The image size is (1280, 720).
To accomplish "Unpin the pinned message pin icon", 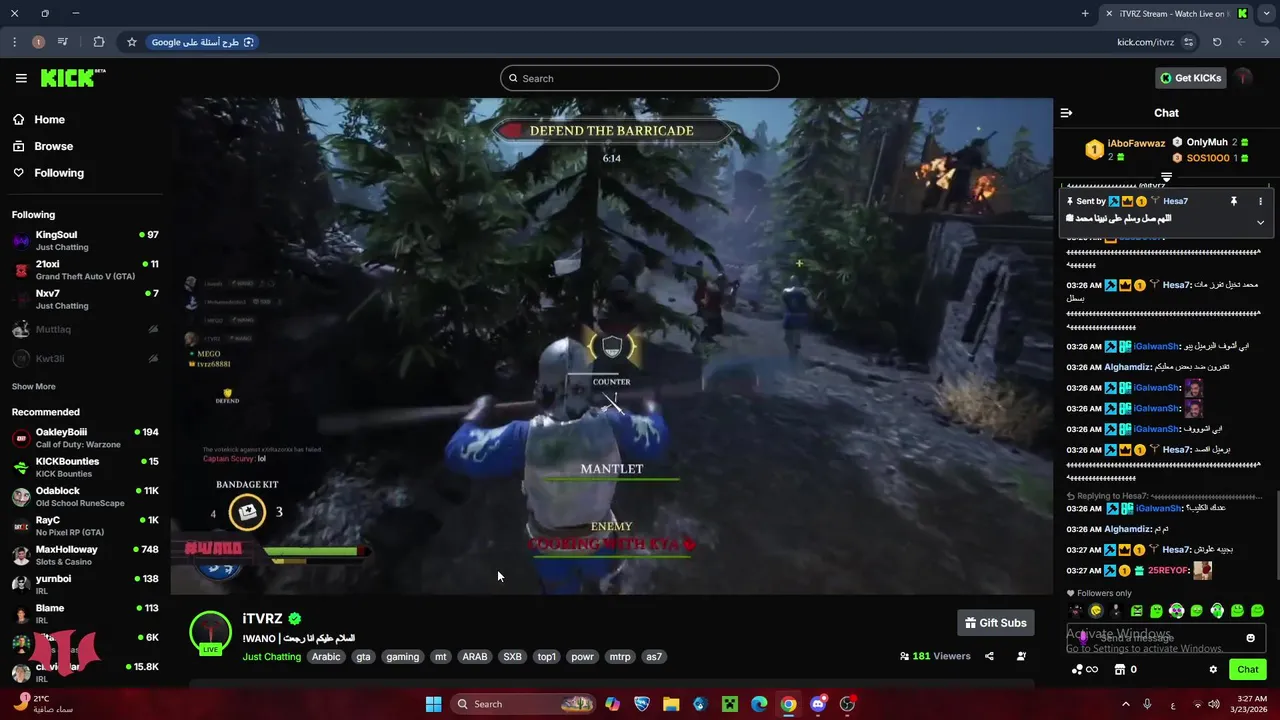I will point(1233,201).
